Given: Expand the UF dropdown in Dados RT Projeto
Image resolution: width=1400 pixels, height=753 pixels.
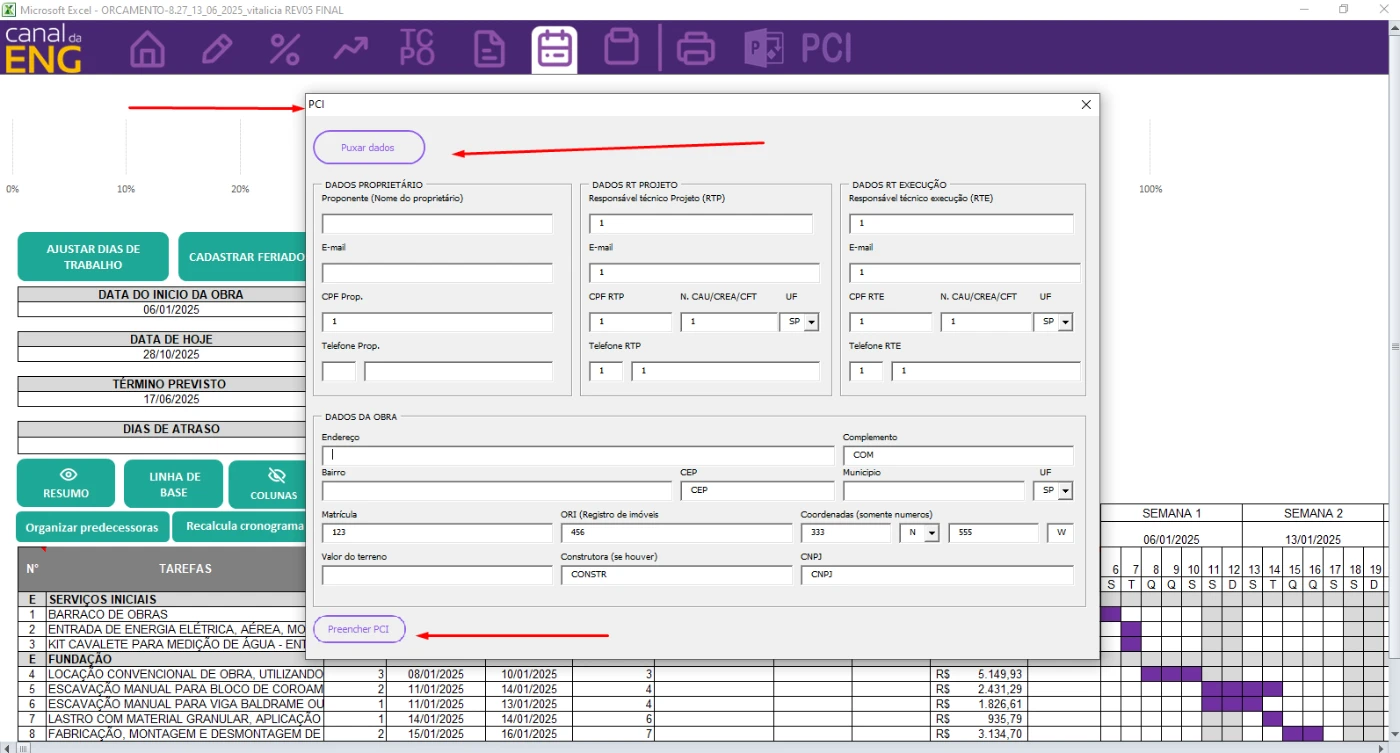Looking at the screenshot, I should pyautogui.click(x=810, y=322).
